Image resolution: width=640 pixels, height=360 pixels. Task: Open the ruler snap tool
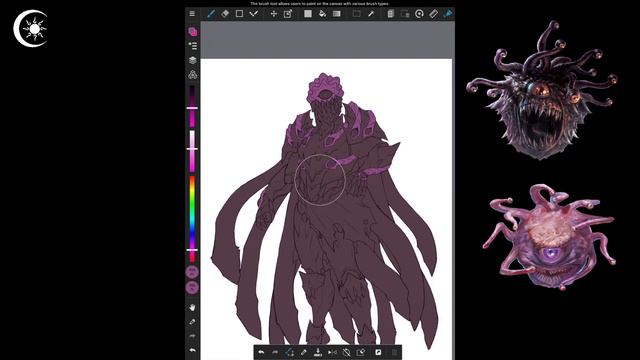tap(433, 13)
